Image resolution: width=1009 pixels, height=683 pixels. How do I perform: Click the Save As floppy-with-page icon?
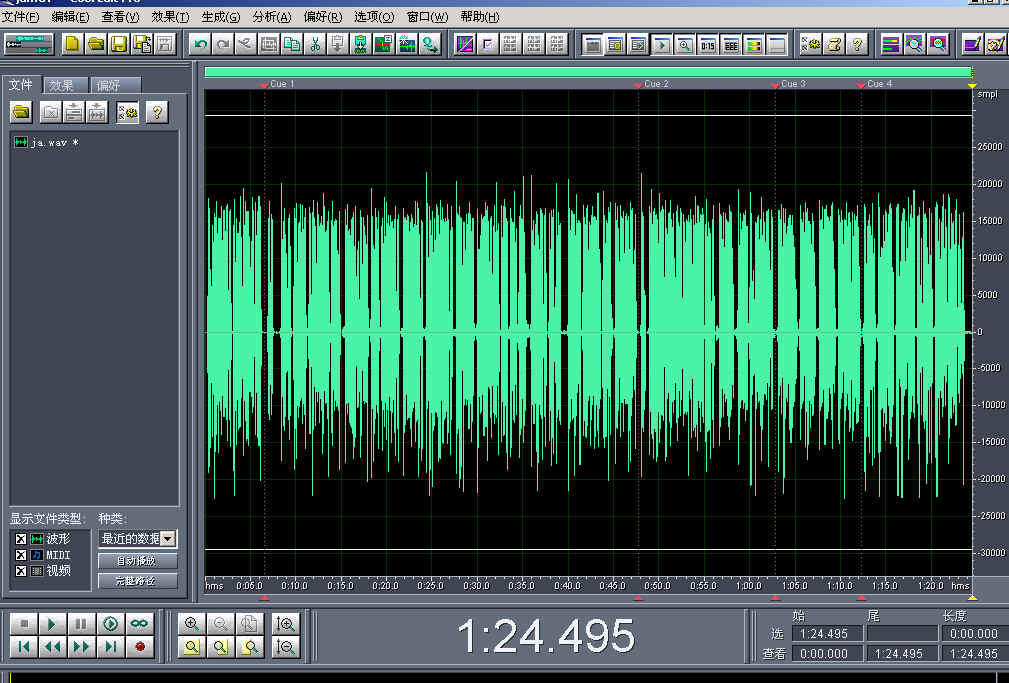pyautogui.click(x=142, y=44)
